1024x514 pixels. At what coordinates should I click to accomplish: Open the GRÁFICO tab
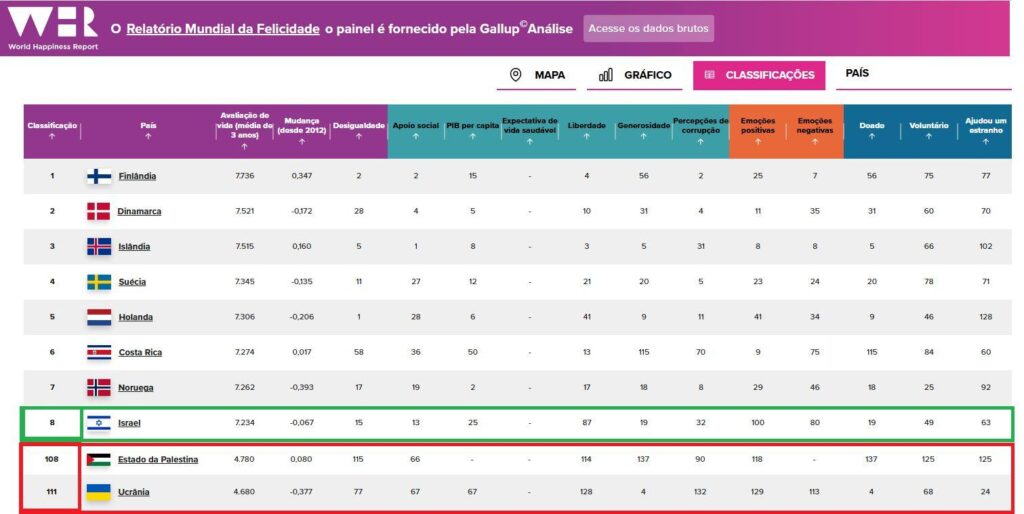(x=635, y=75)
